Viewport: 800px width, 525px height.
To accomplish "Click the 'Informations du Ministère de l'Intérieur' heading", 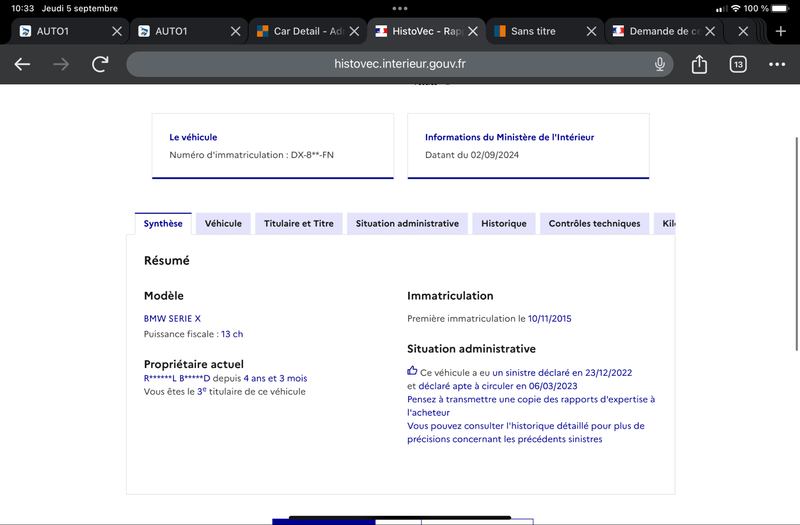I will (510, 137).
